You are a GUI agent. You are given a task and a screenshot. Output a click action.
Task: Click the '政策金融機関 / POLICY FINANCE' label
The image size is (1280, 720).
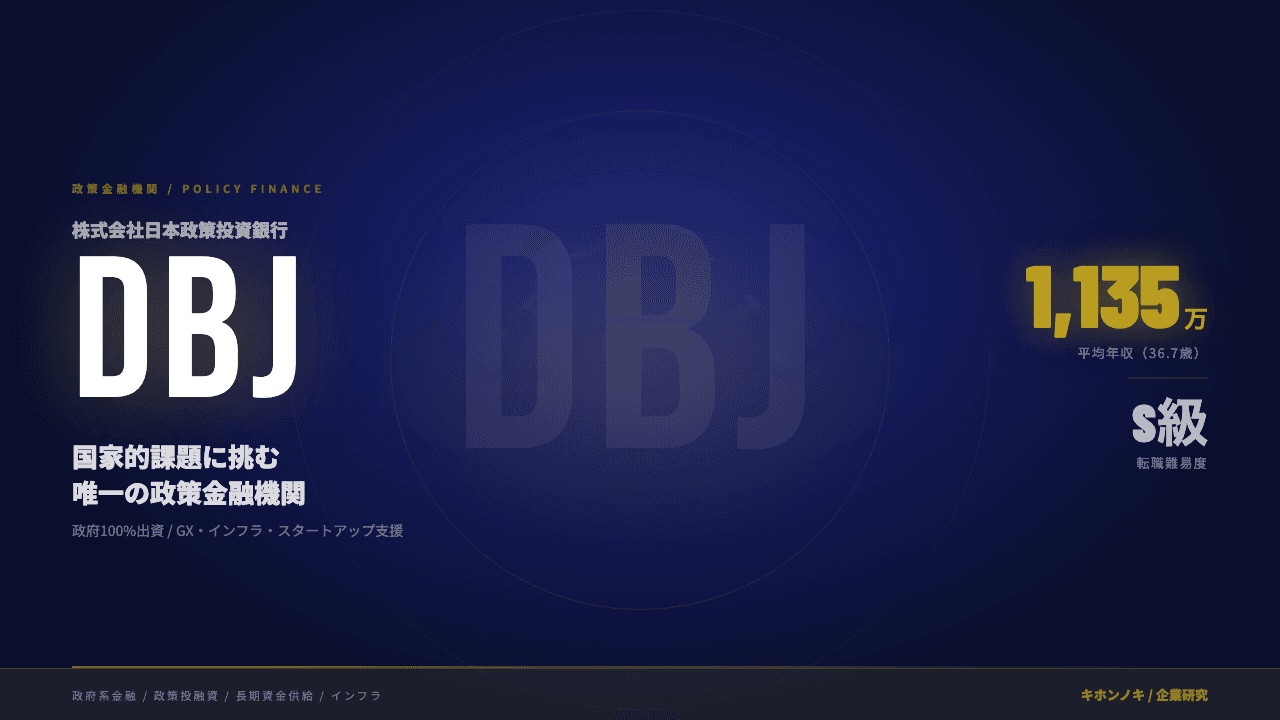pyautogui.click(x=198, y=189)
